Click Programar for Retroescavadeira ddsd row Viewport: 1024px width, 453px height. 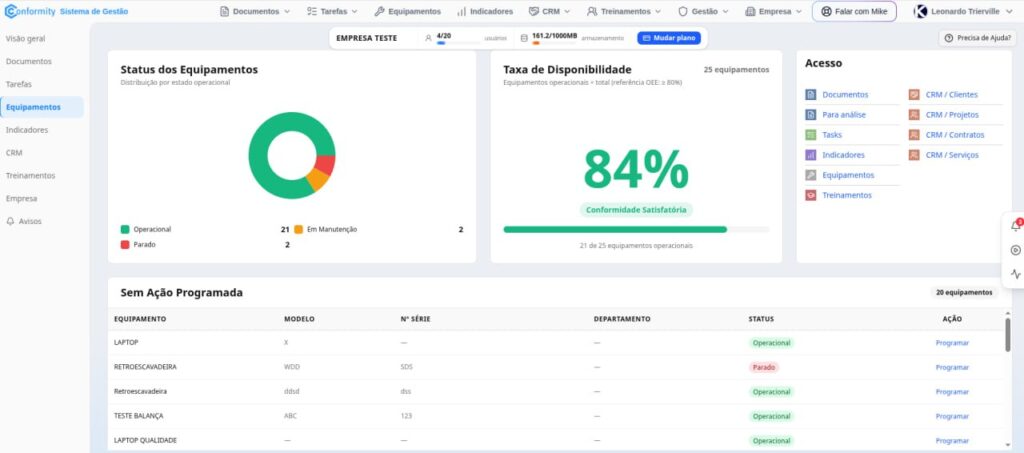point(952,392)
